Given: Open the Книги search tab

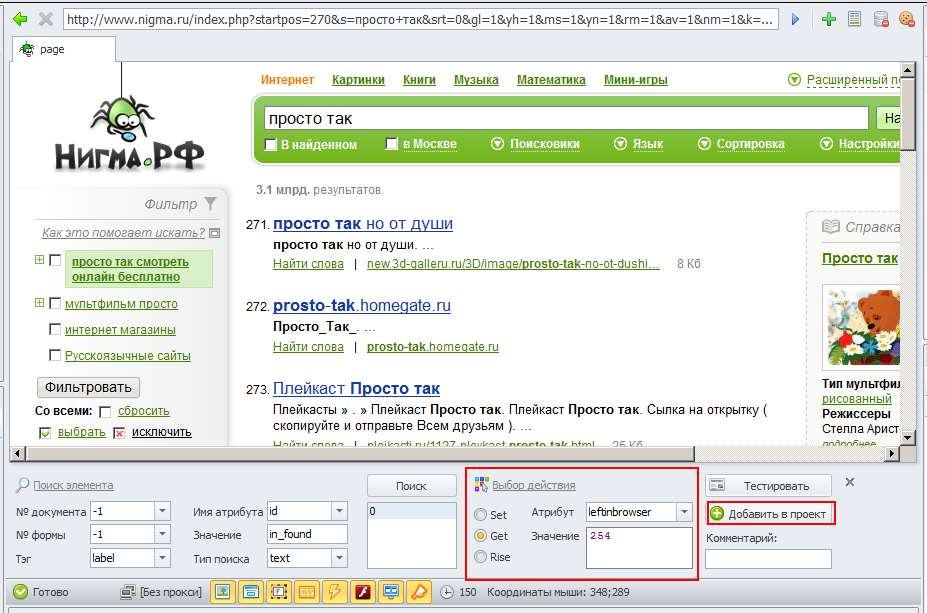Looking at the screenshot, I should tap(419, 80).
